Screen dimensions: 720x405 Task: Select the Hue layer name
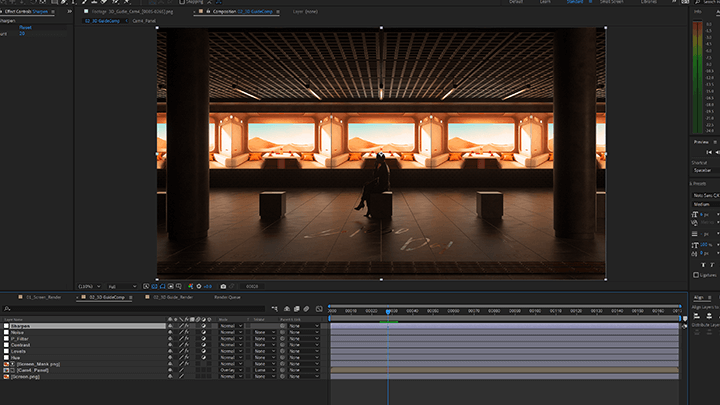[x=15, y=357]
